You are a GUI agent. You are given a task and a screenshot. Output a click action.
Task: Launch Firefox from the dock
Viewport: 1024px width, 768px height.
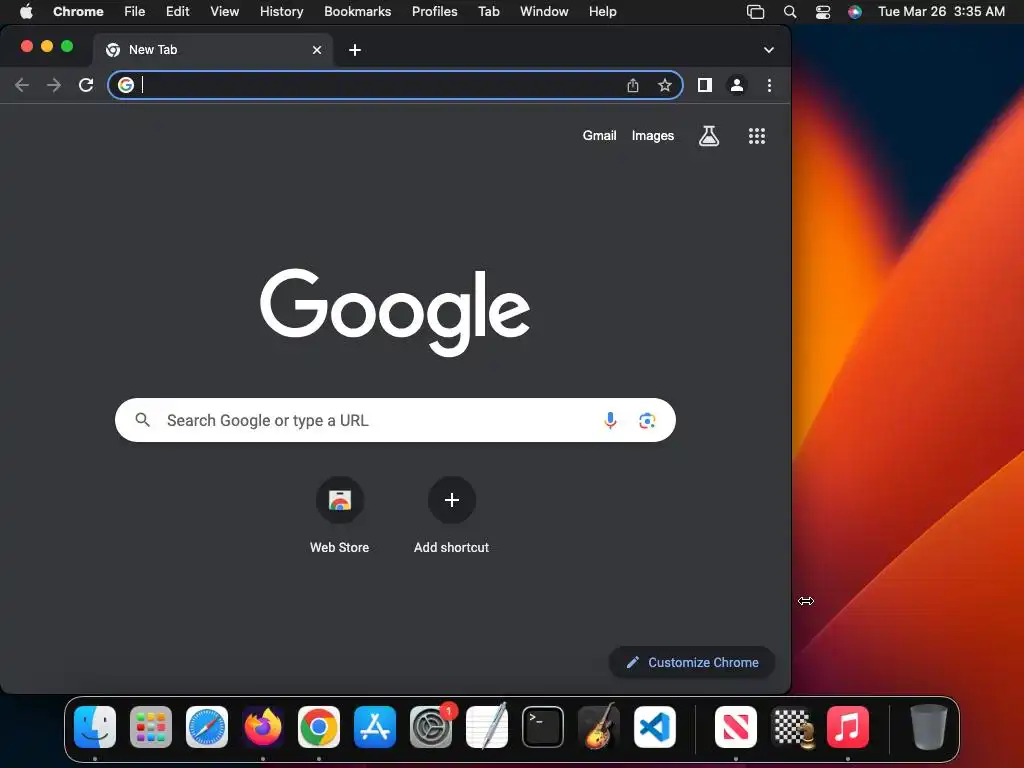click(263, 726)
